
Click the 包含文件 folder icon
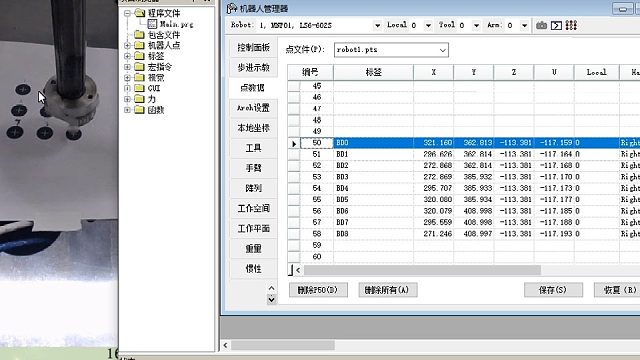[x=140, y=35]
